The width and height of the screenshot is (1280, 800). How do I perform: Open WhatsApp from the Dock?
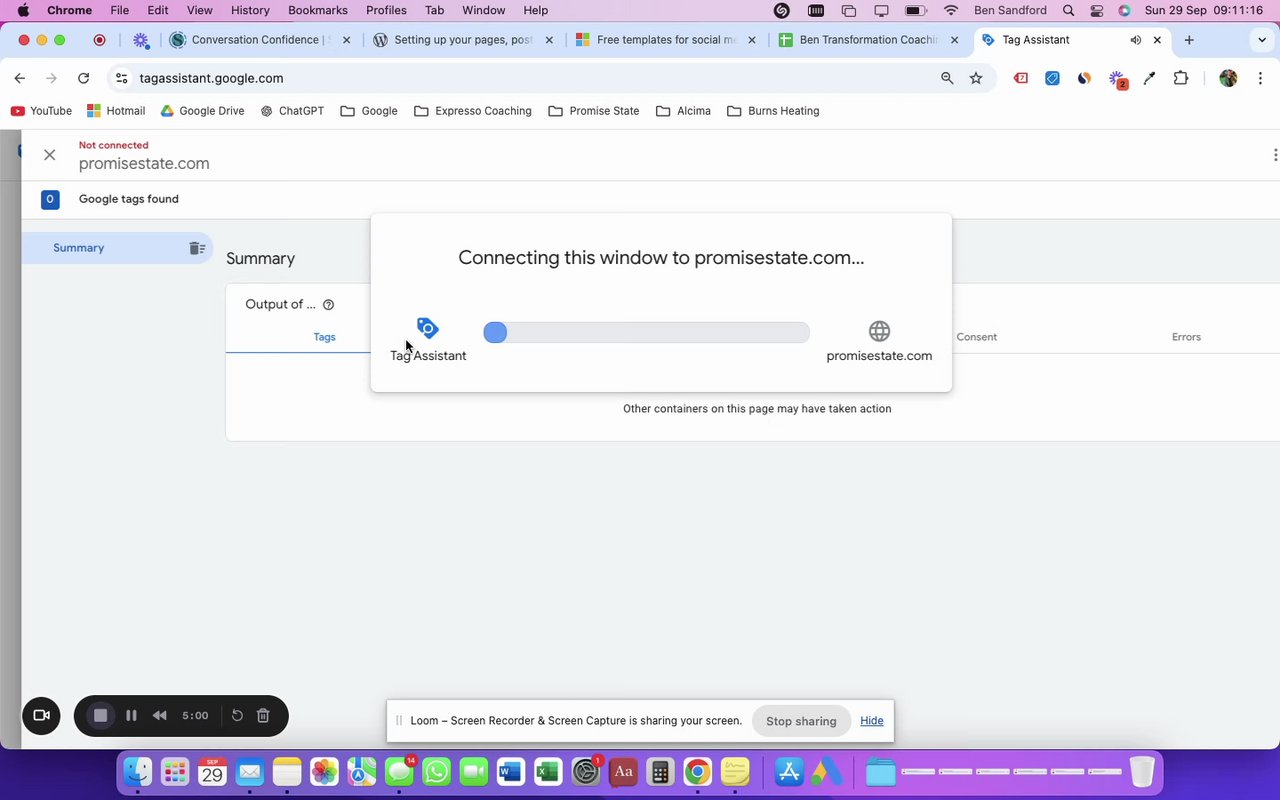(x=436, y=772)
